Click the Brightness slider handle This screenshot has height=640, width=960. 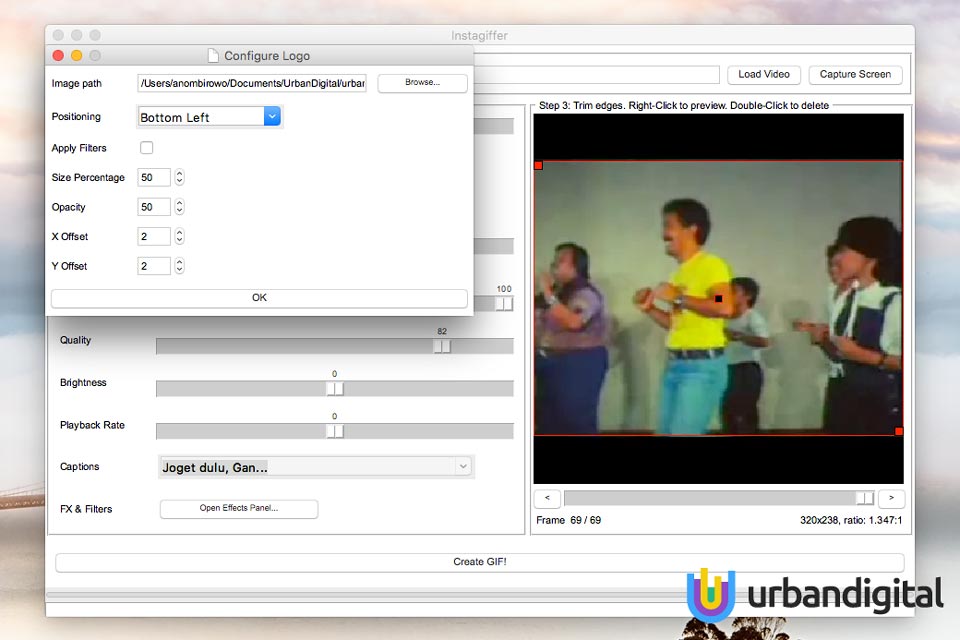(x=335, y=389)
